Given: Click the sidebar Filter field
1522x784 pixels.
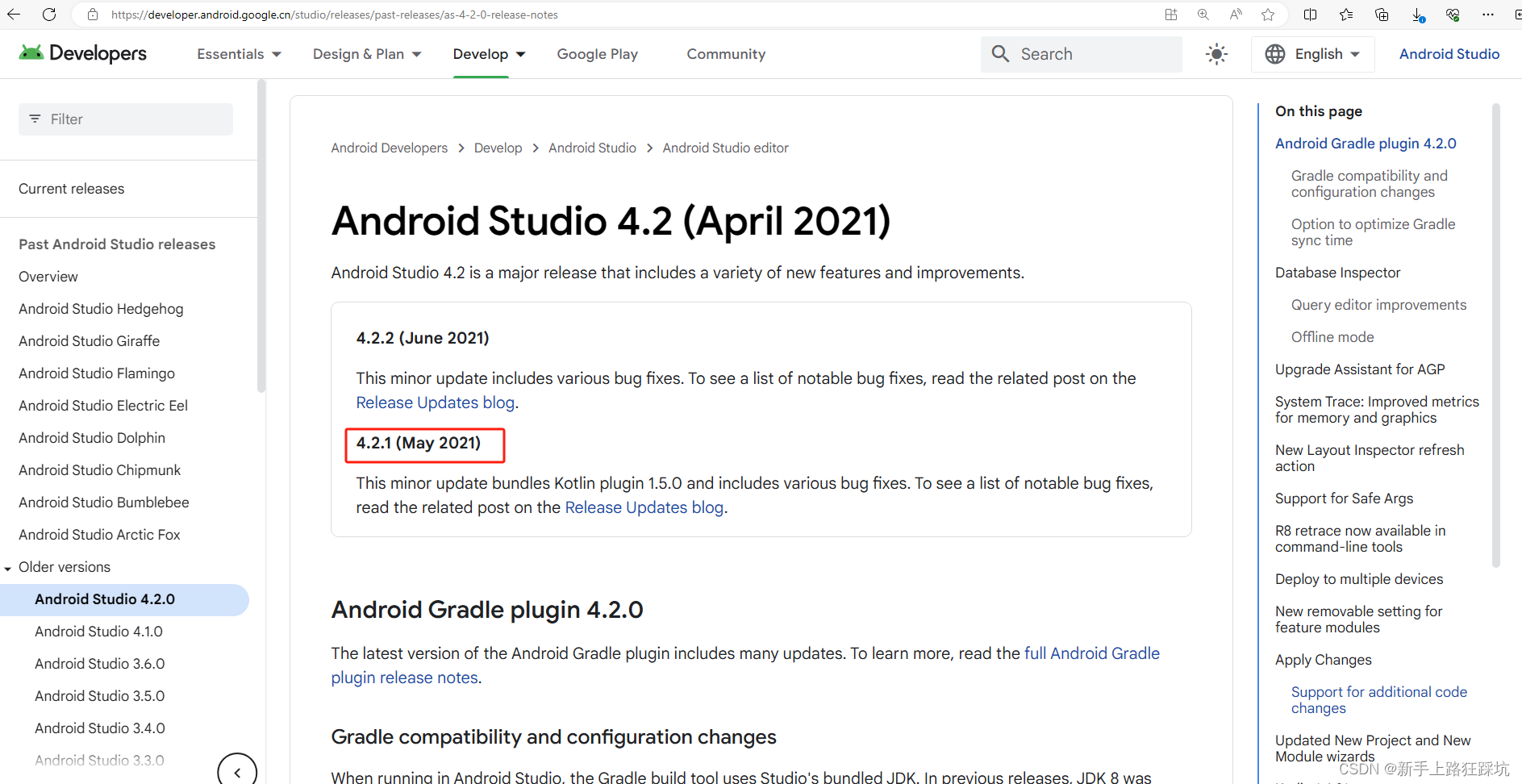Looking at the screenshot, I should (126, 119).
